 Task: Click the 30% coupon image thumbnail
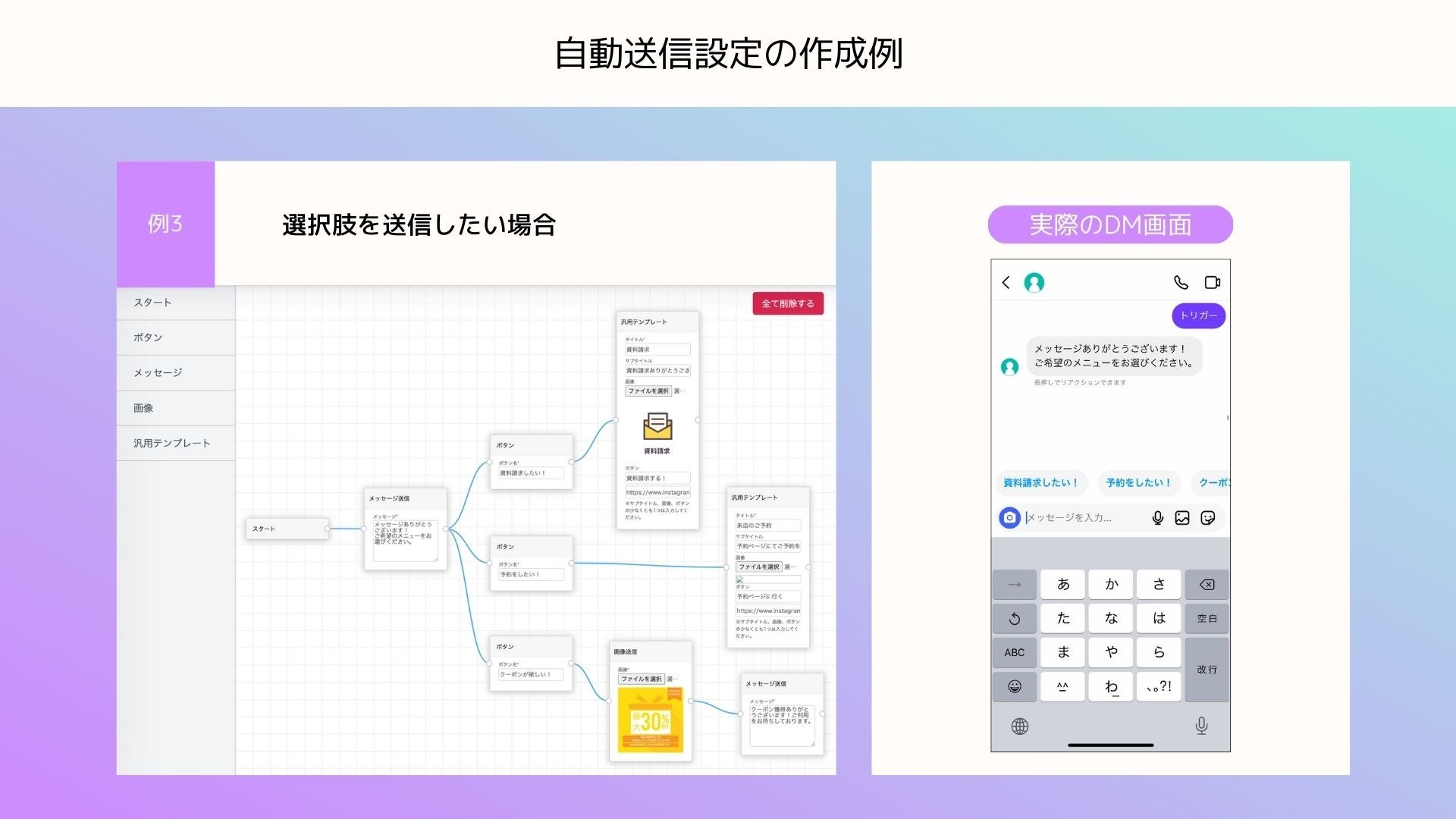coord(650,720)
